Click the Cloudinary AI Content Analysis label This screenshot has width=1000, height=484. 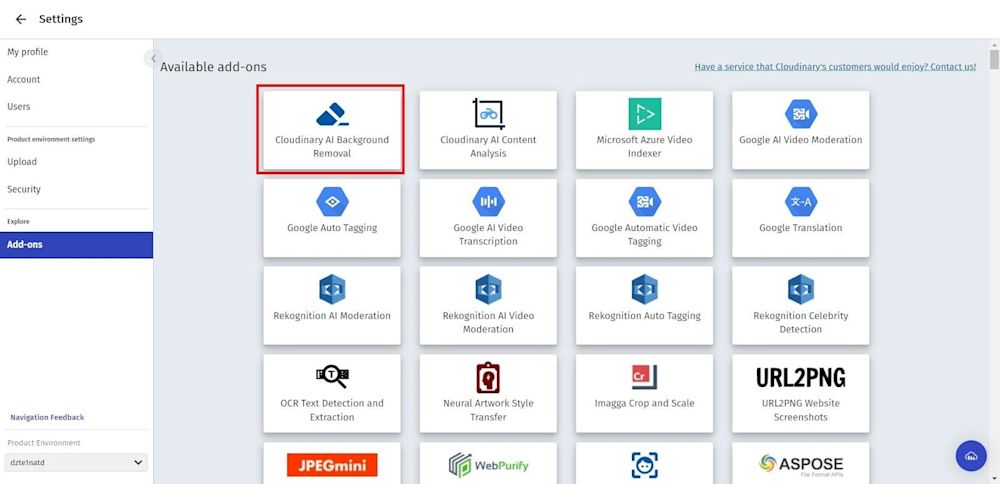[489, 147]
